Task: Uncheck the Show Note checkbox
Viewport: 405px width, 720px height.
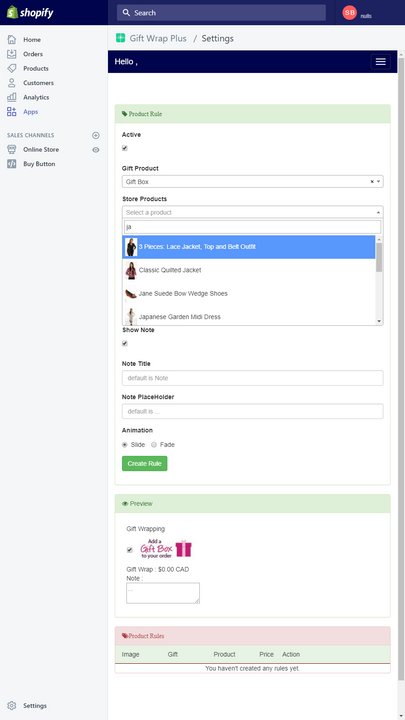Action: tap(124, 343)
